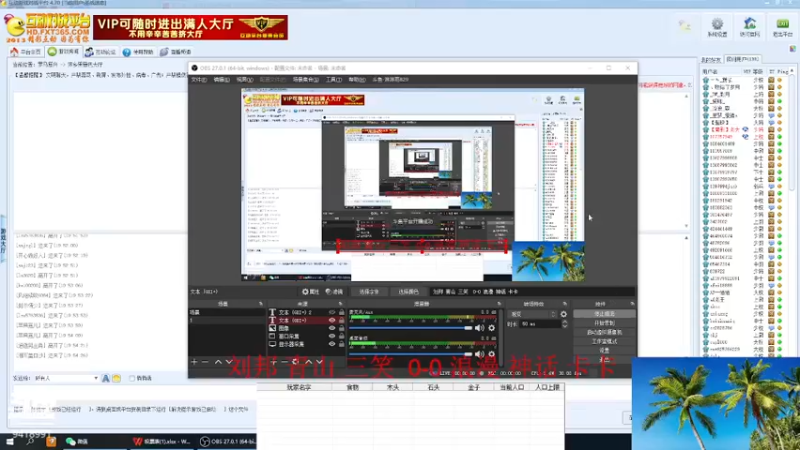
Task: Switch to platform home page tab
Action: click(x=26, y=52)
